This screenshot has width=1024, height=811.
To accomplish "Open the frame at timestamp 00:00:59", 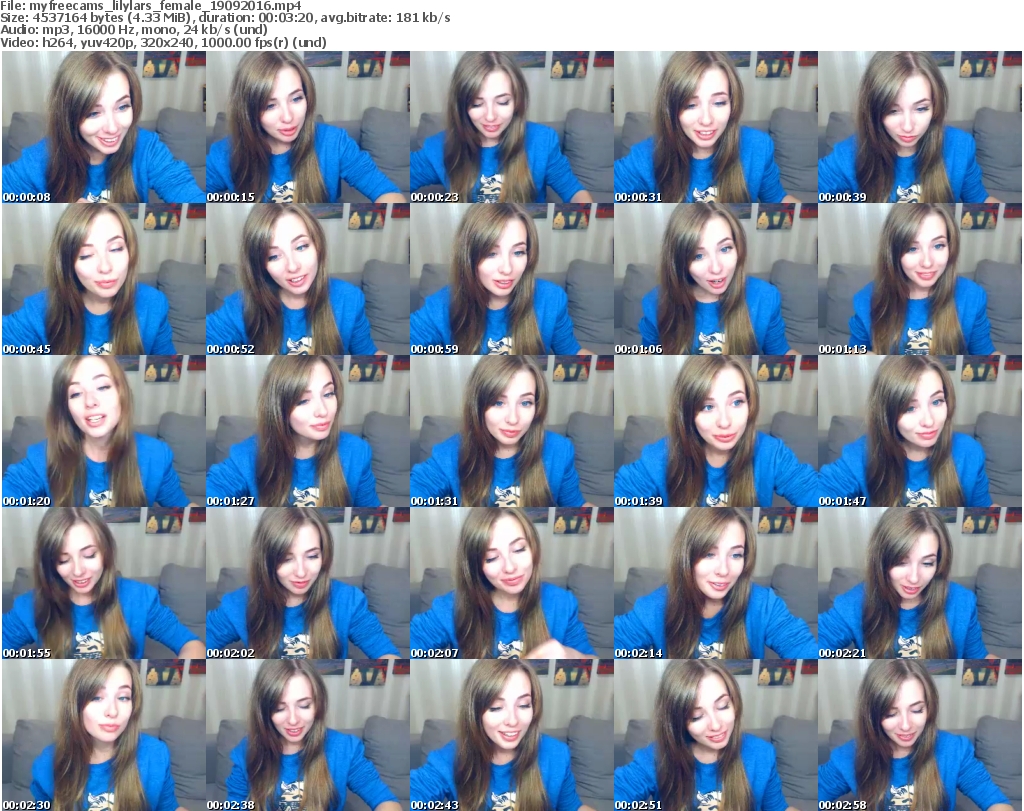I will tap(511, 279).
